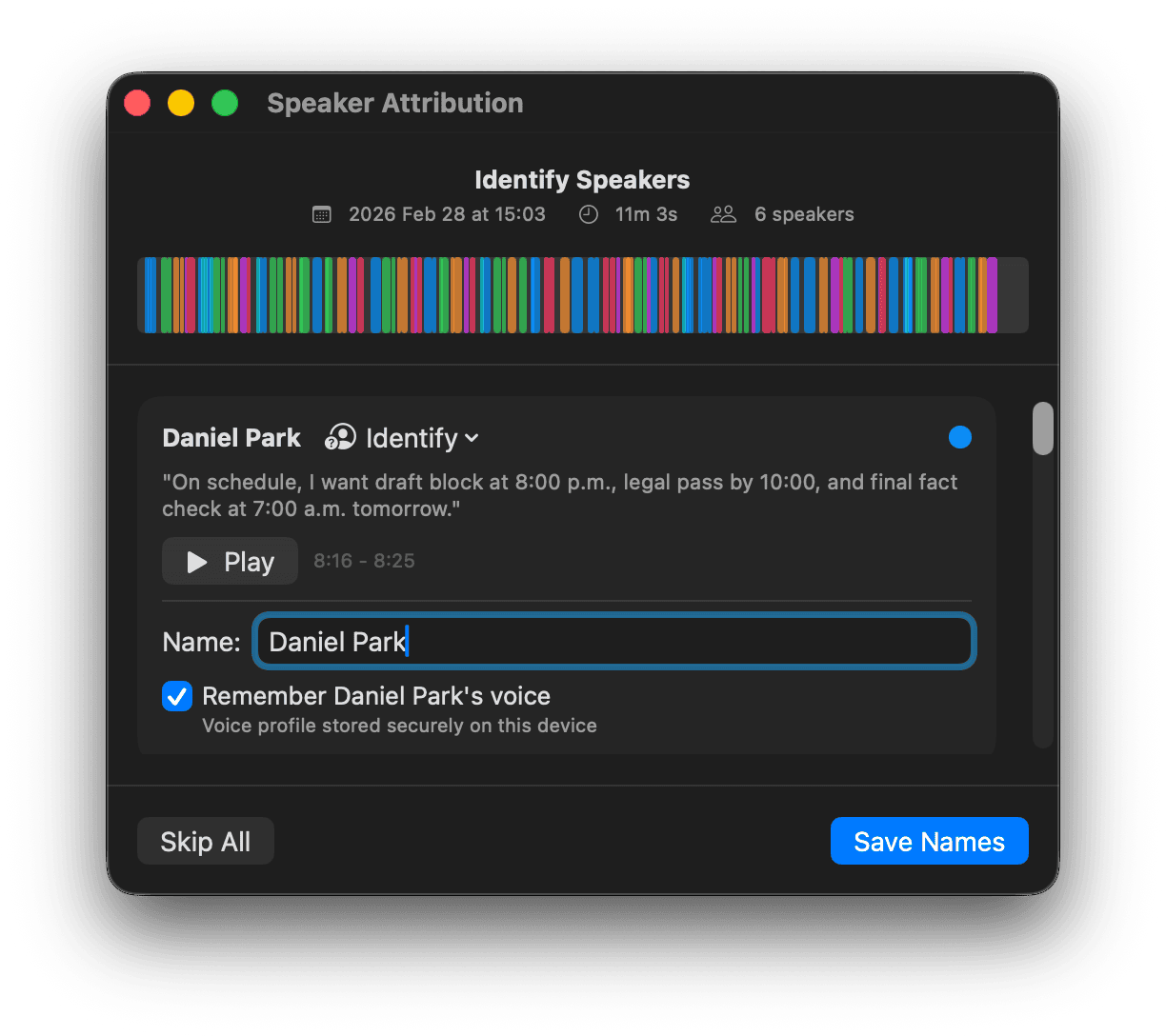The height and width of the screenshot is (1036, 1166).
Task: Click the Identify Speakers window title
Action: pyautogui.click(x=581, y=179)
